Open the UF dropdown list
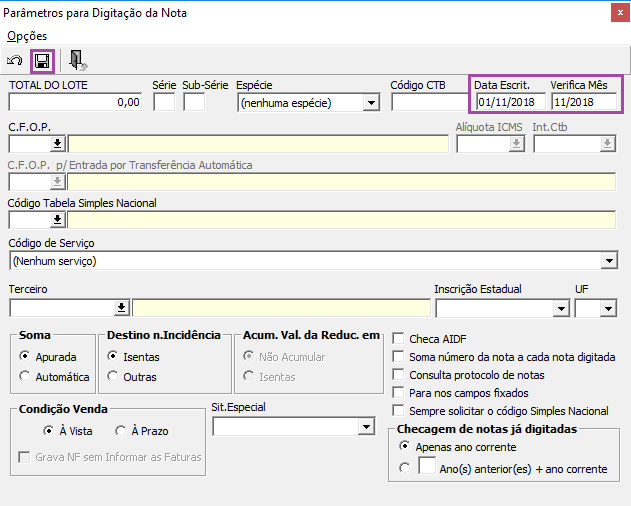 click(x=608, y=307)
